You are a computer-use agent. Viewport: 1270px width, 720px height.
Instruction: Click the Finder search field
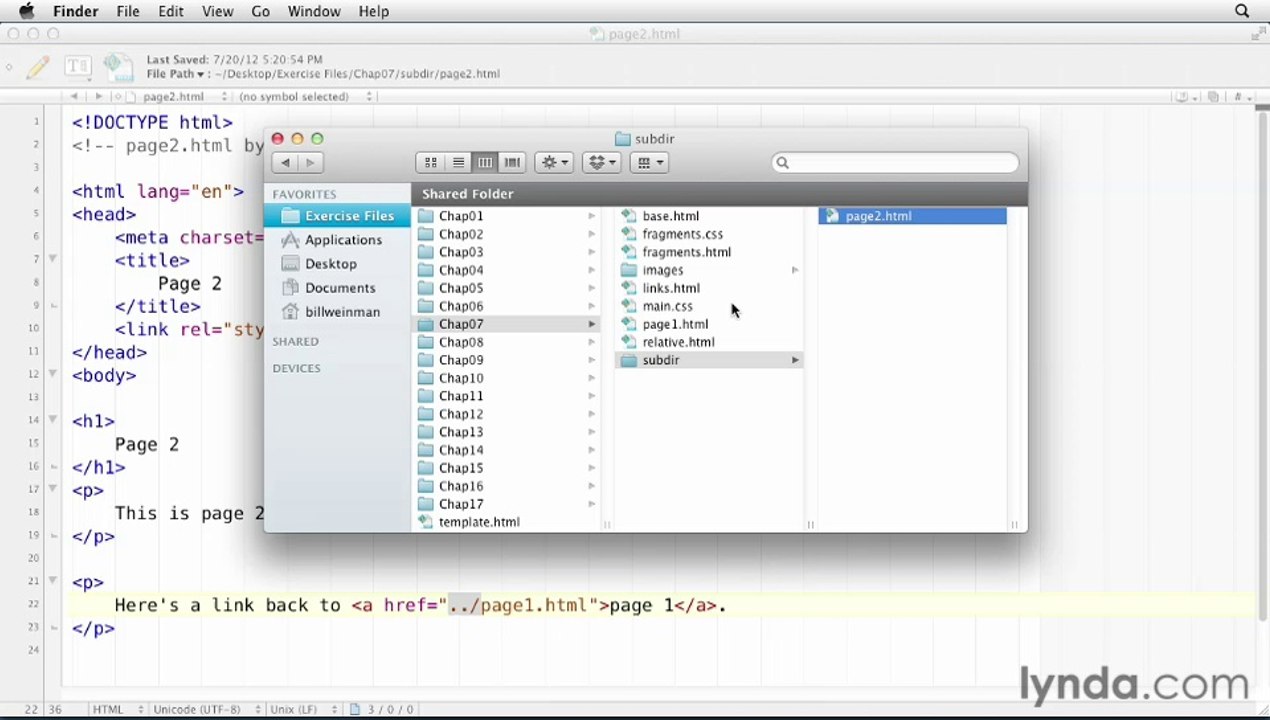(x=895, y=163)
